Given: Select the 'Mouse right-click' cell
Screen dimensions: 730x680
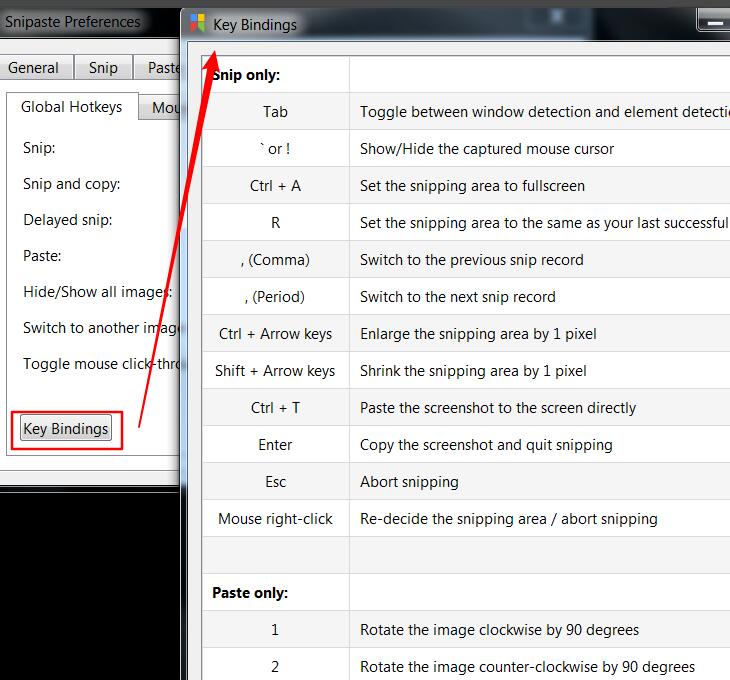Looking at the screenshot, I should pyautogui.click(x=276, y=518).
